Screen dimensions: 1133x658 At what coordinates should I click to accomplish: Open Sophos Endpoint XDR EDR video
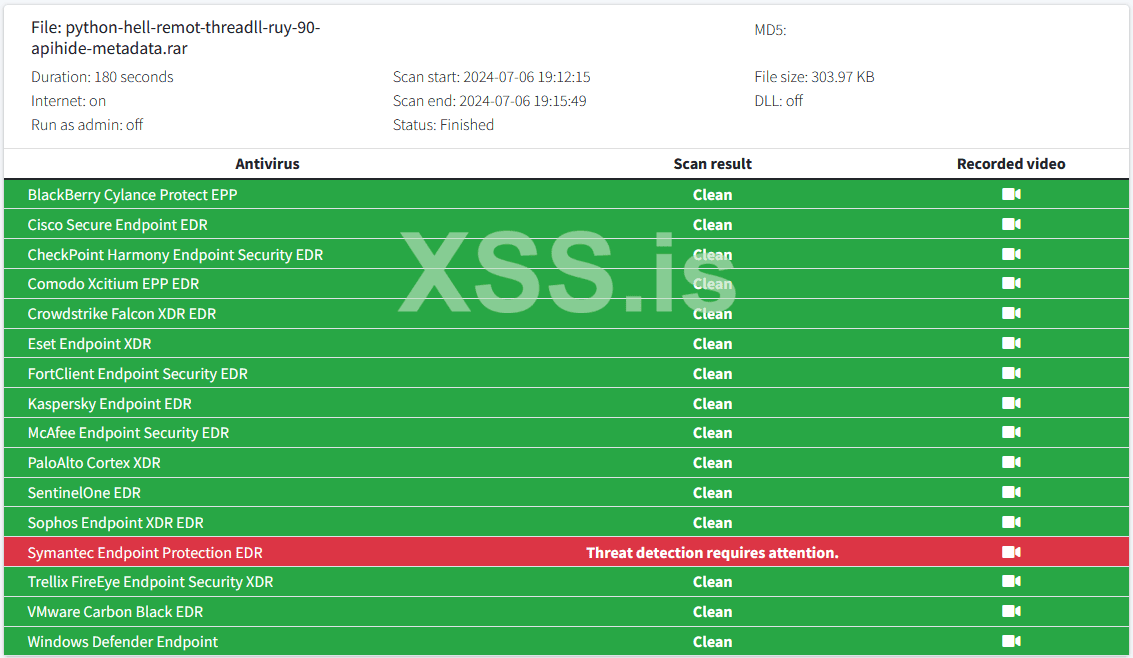tap(1011, 522)
